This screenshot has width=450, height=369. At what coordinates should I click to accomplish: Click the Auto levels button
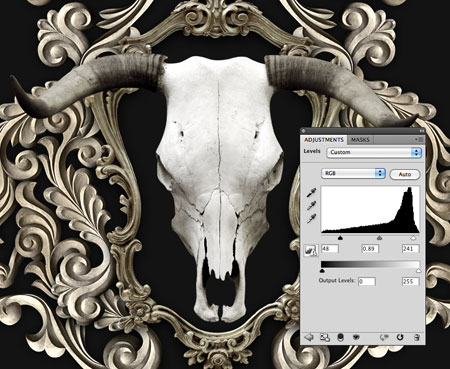click(x=405, y=174)
